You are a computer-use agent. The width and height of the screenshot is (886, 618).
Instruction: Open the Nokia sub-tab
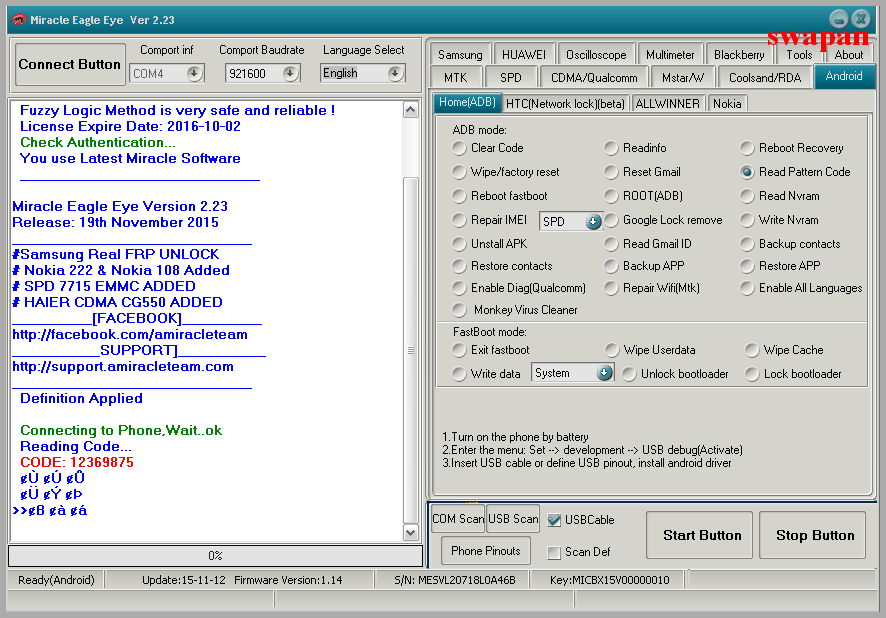(x=727, y=103)
